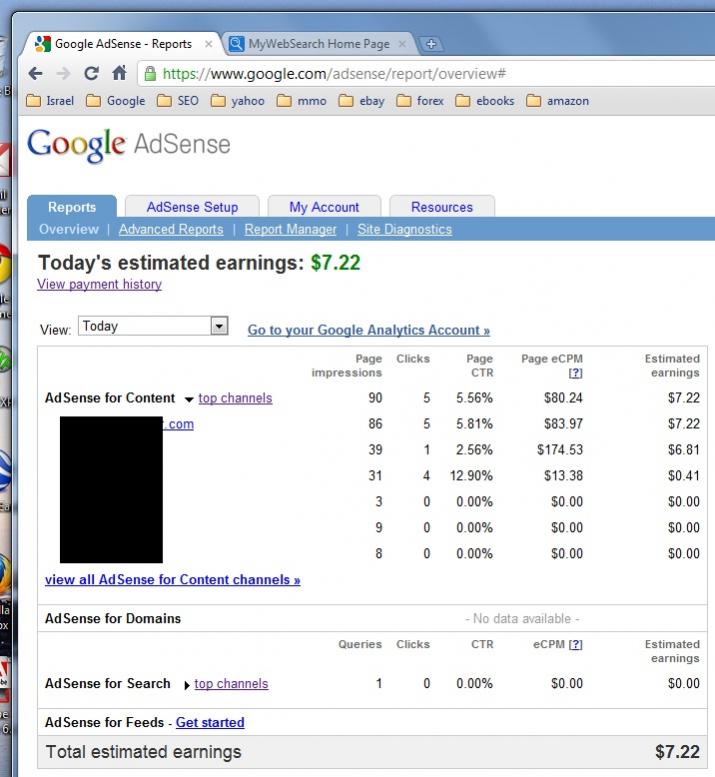Image resolution: width=715 pixels, height=777 pixels.
Task: Reload the page with the refresh icon
Action: click(91, 74)
